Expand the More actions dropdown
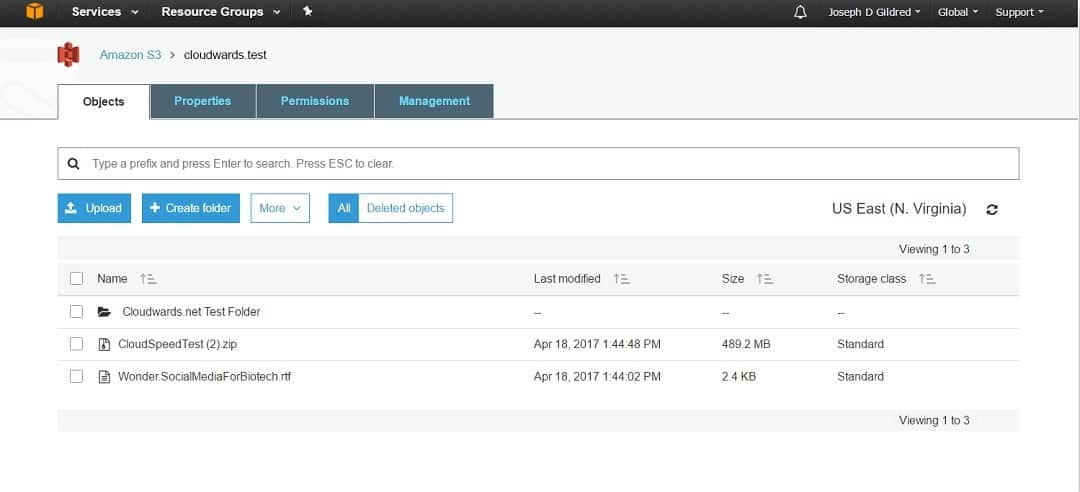1080x492 pixels. pyautogui.click(x=280, y=208)
